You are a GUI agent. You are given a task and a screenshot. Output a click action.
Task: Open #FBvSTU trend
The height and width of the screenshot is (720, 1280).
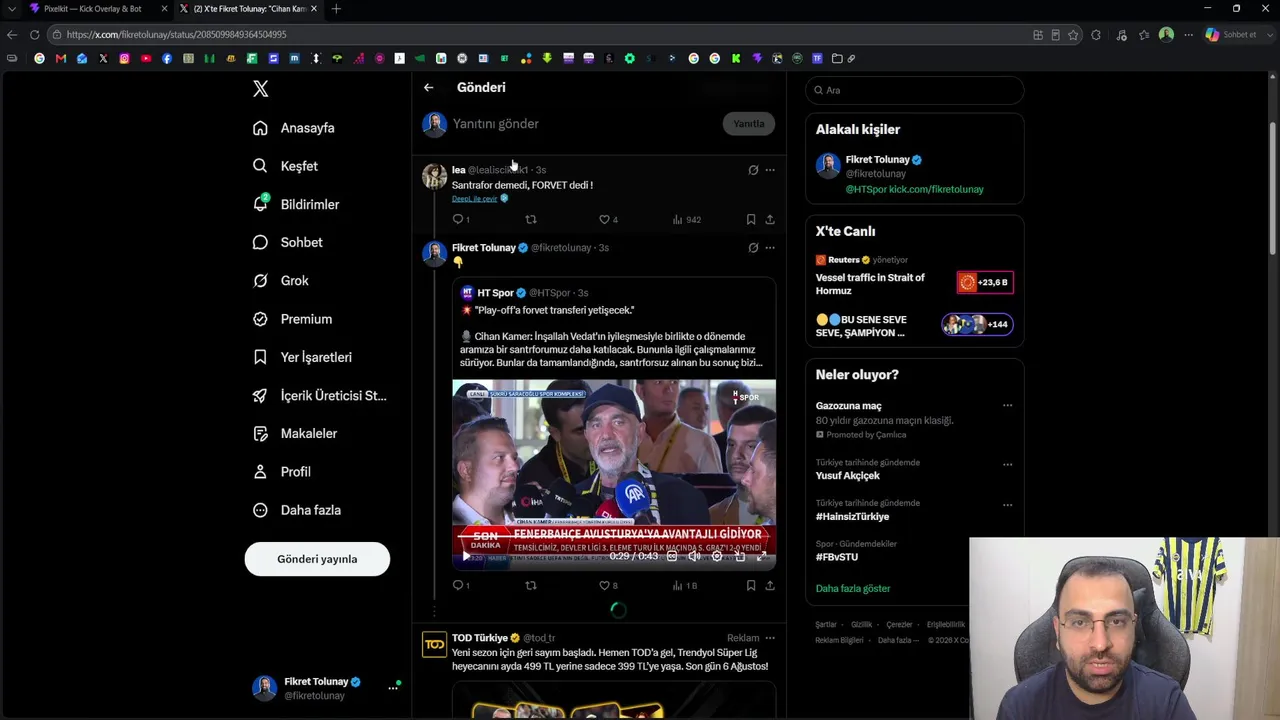coord(836,557)
